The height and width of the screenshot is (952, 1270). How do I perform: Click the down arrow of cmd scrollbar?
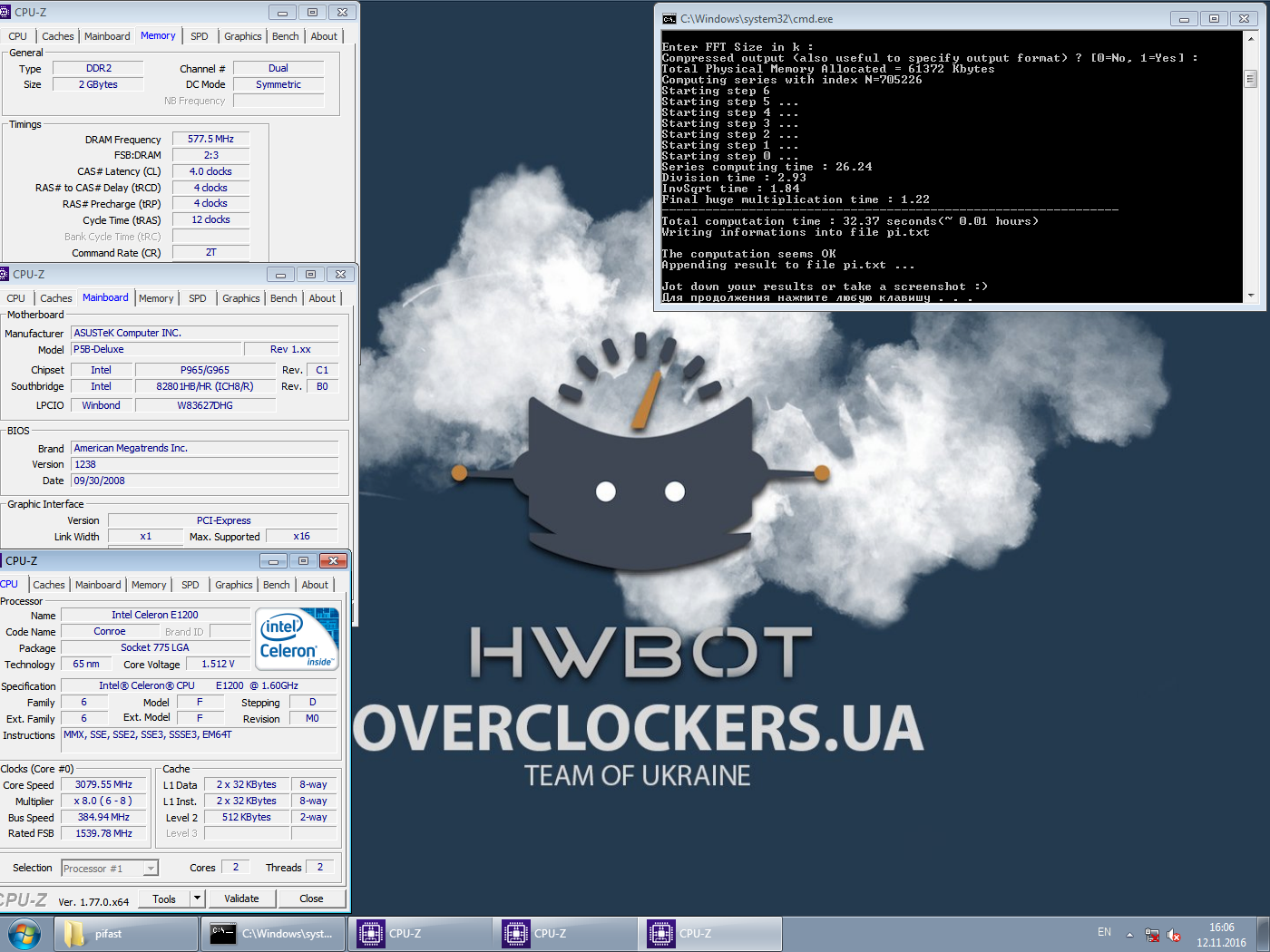click(x=1251, y=295)
